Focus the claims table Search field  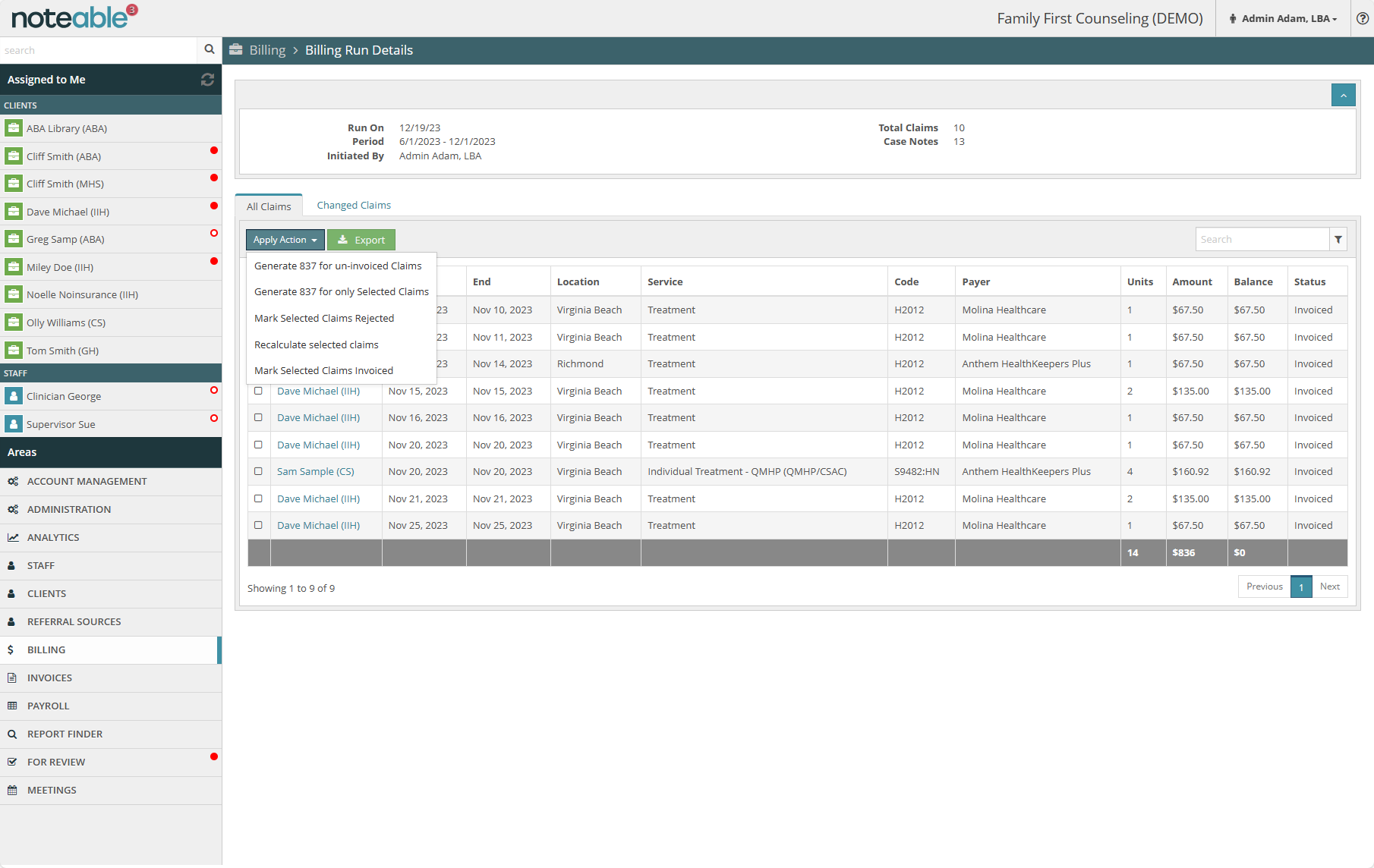1262,239
